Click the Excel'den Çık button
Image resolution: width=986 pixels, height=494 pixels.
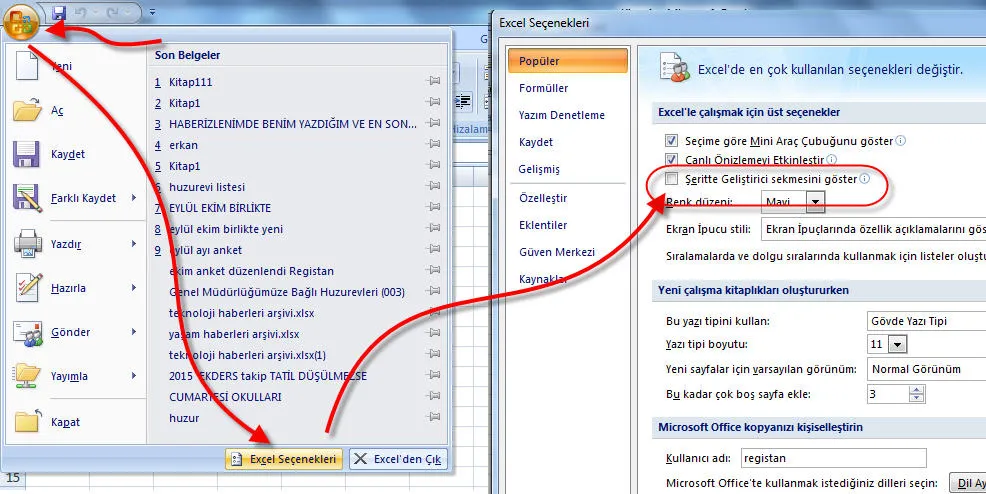[x=398, y=459]
